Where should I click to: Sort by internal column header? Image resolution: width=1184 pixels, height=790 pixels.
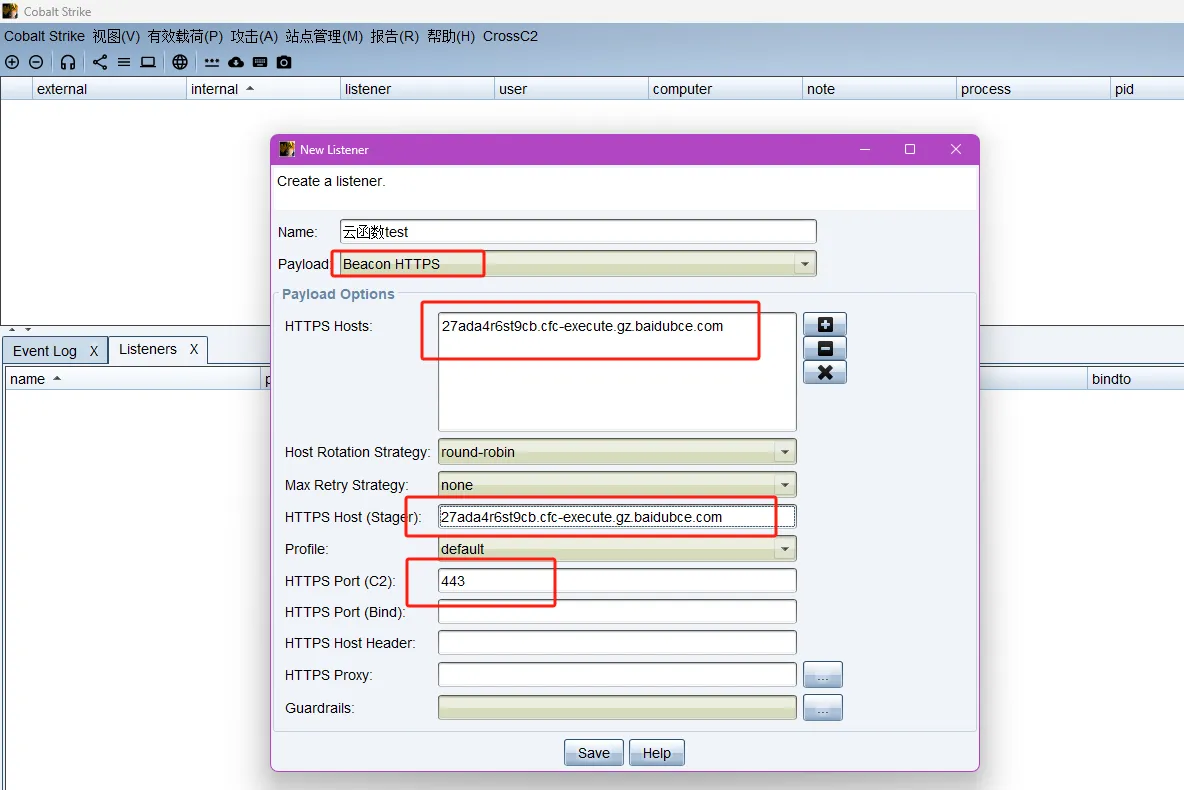pyautogui.click(x=263, y=89)
